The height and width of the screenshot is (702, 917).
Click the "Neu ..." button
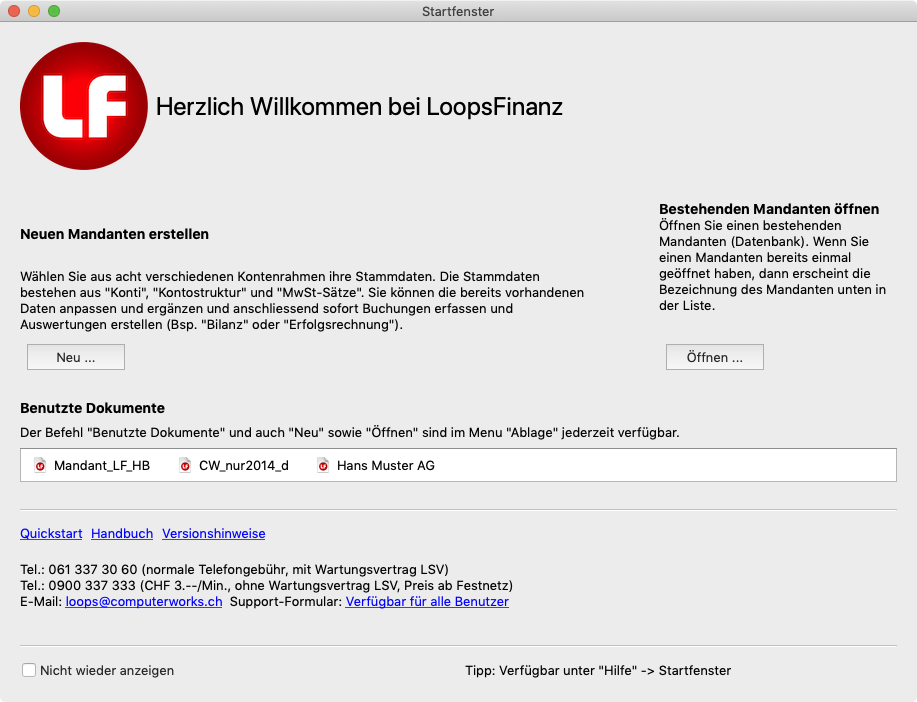point(75,357)
